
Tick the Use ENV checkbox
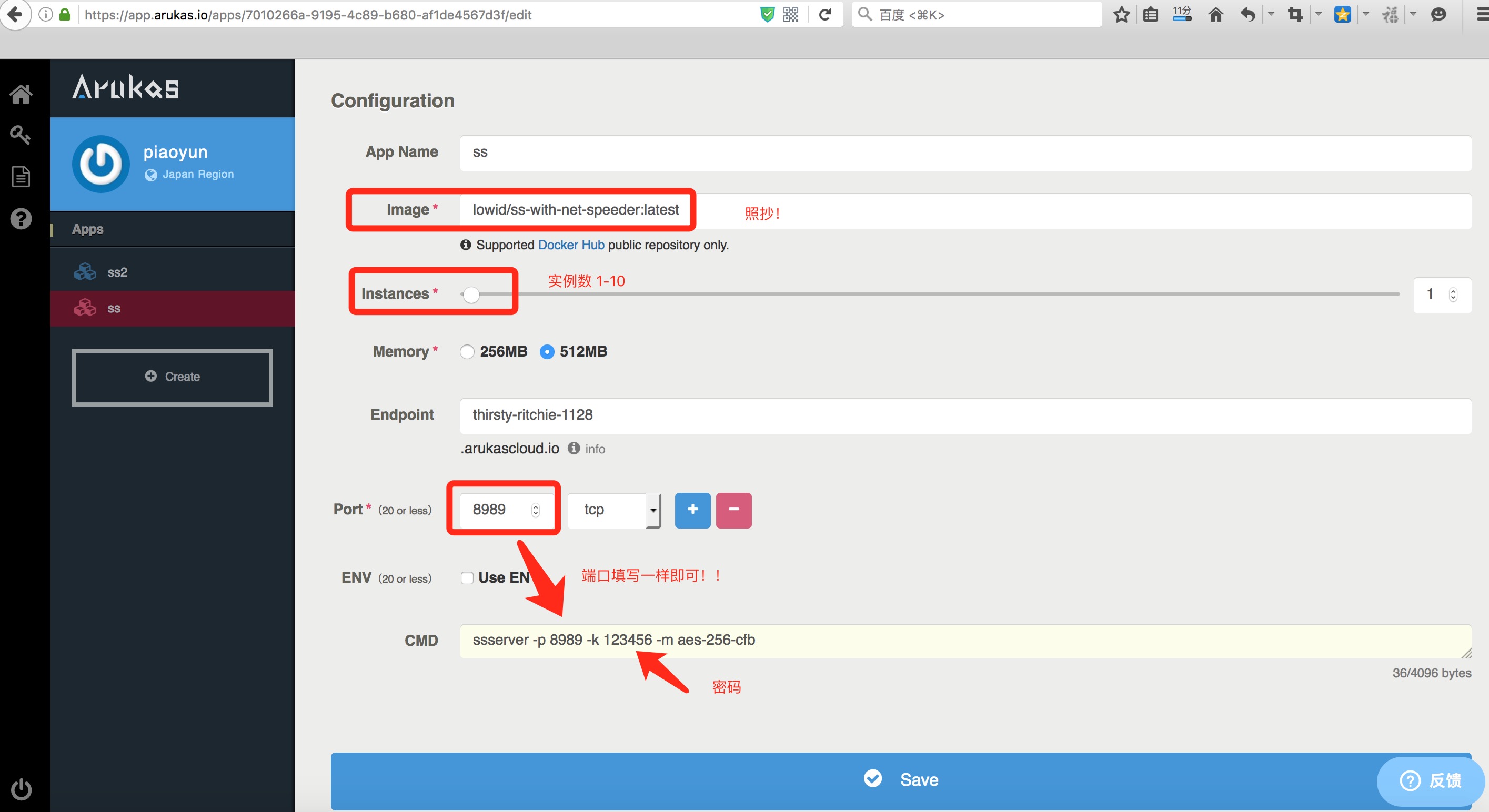(467, 577)
